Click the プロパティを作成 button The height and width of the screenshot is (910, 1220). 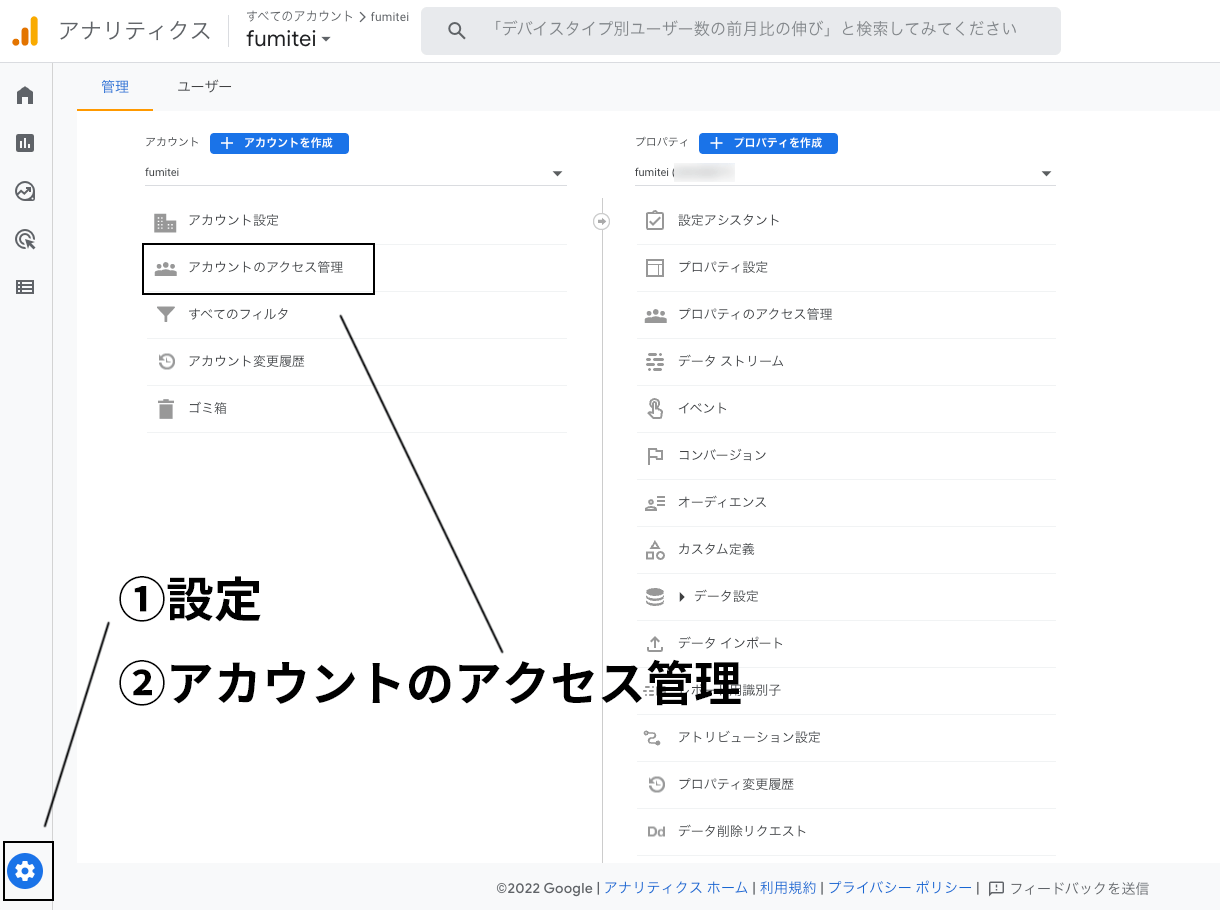tap(768, 143)
